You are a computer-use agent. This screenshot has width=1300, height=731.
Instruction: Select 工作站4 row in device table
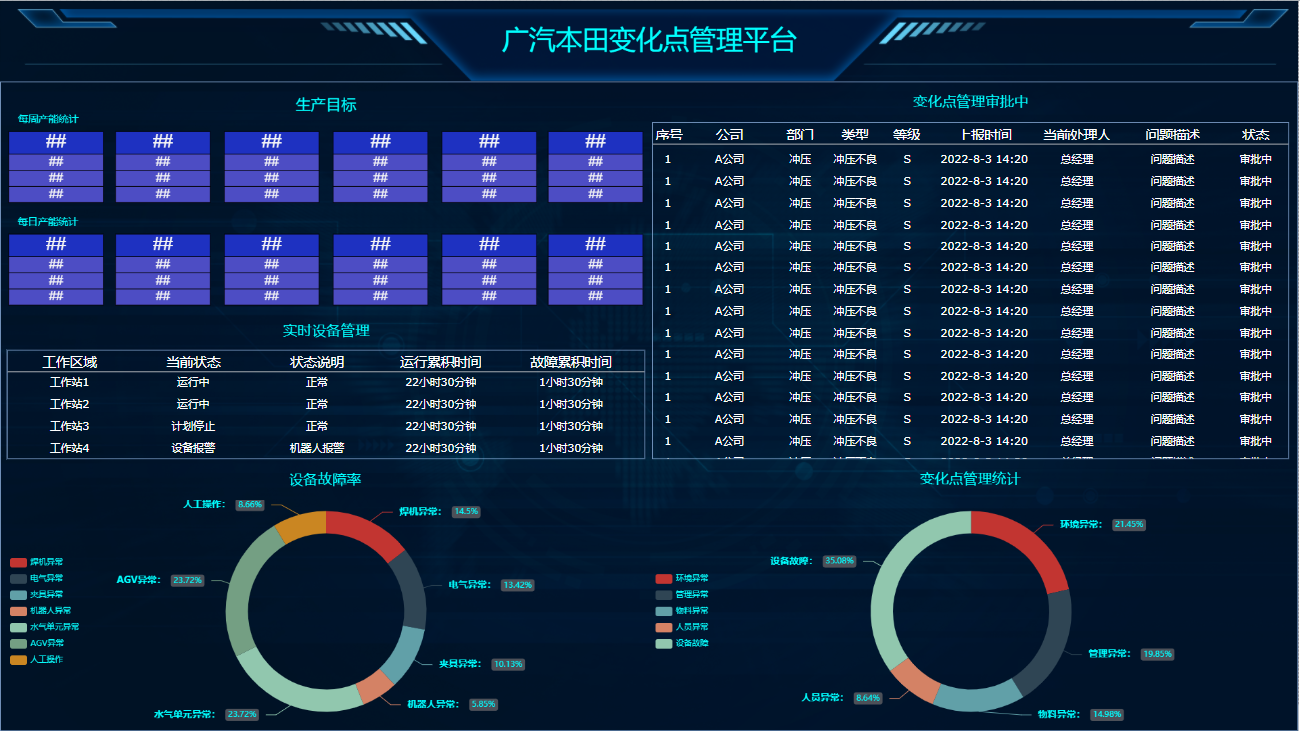point(326,448)
